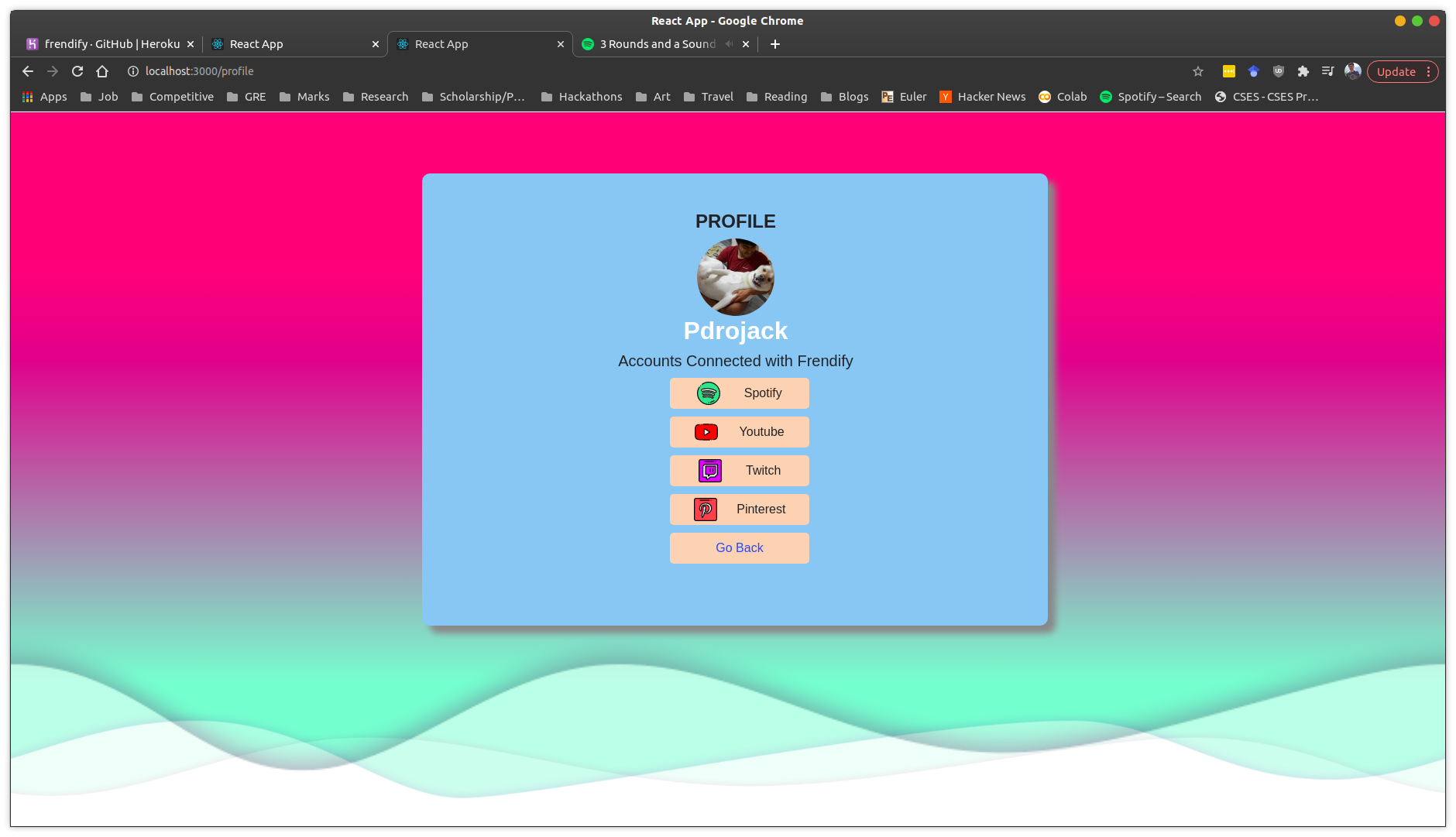Expand the Scholarship/P… bookmarks folder
This screenshot has width=1456, height=837.
pyautogui.click(x=474, y=97)
